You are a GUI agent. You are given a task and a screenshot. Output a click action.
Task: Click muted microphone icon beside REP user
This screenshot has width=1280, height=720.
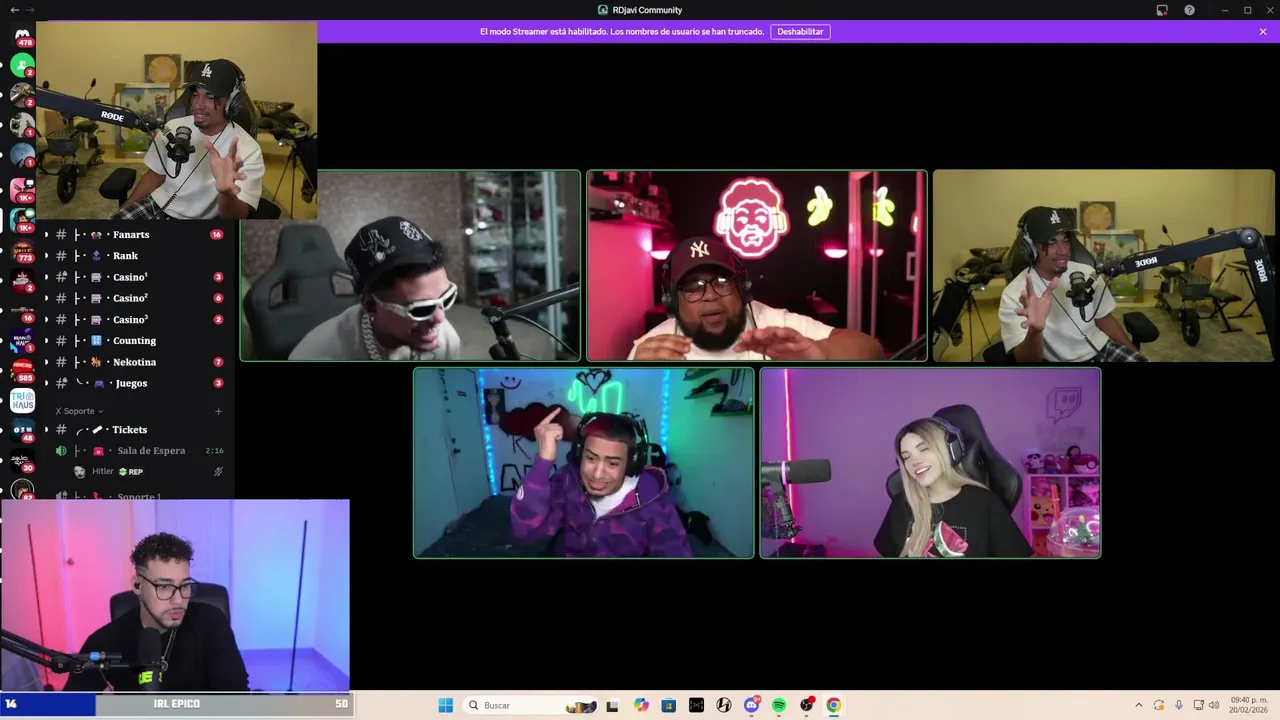pyautogui.click(x=218, y=472)
